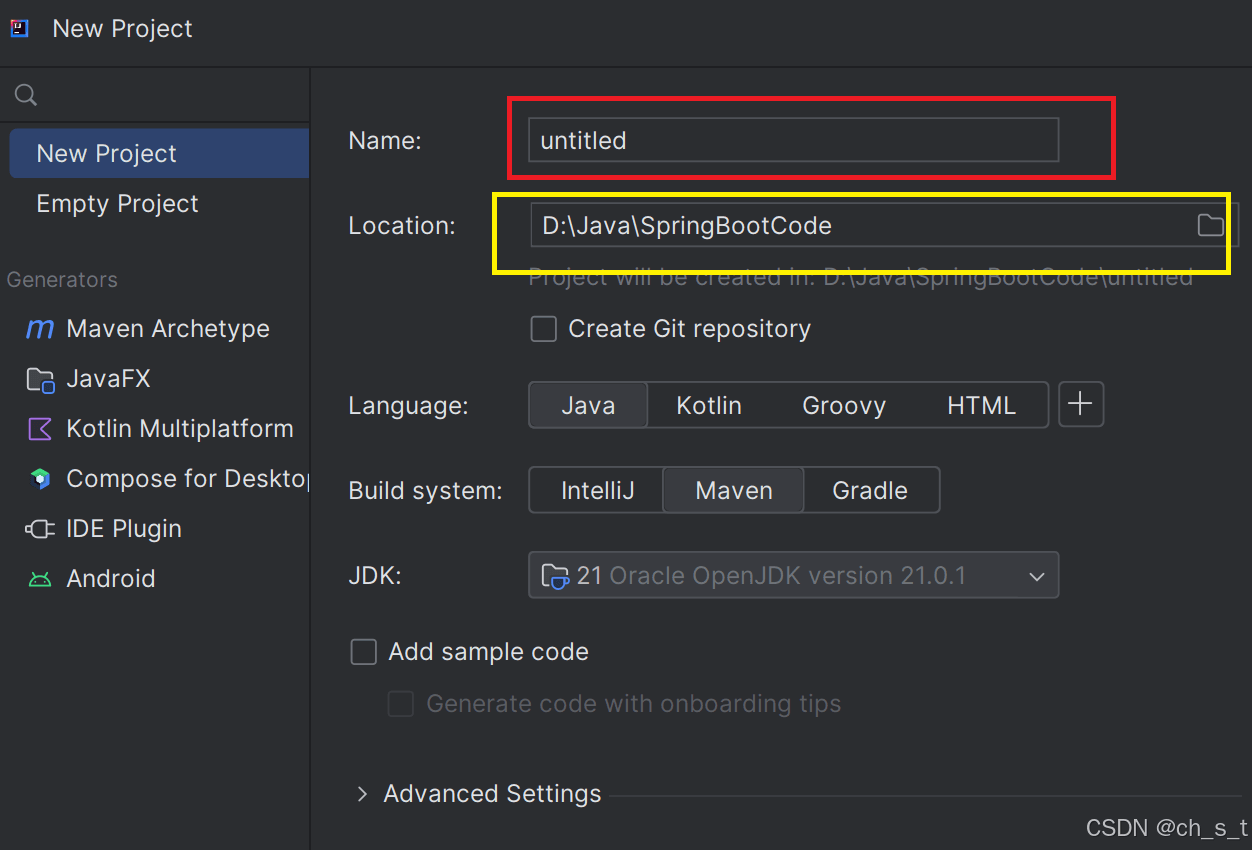Screen dimensions: 1252x850
Task: Check the Add sample code option
Action: pos(363,652)
